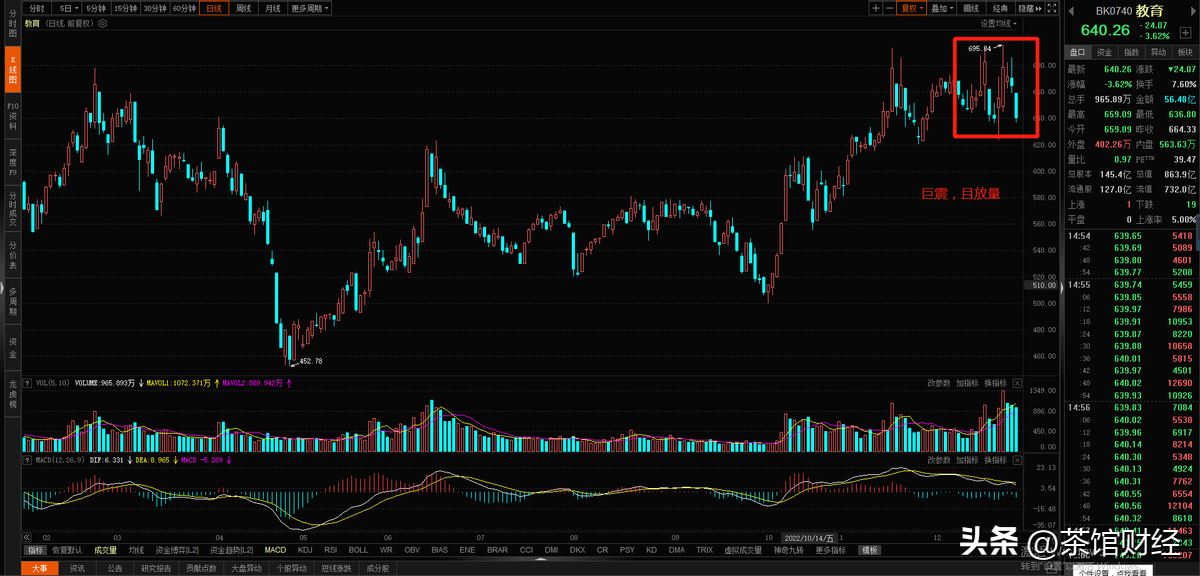The image size is (1200, 576).
Task: Toggle the OBV indicator
Action: point(412,550)
